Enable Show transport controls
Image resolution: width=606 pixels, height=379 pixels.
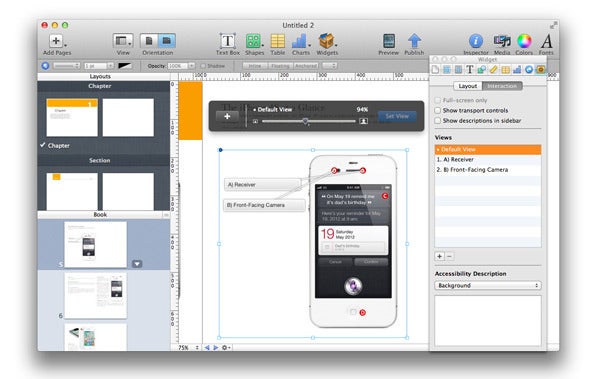[x=437, y=110]
